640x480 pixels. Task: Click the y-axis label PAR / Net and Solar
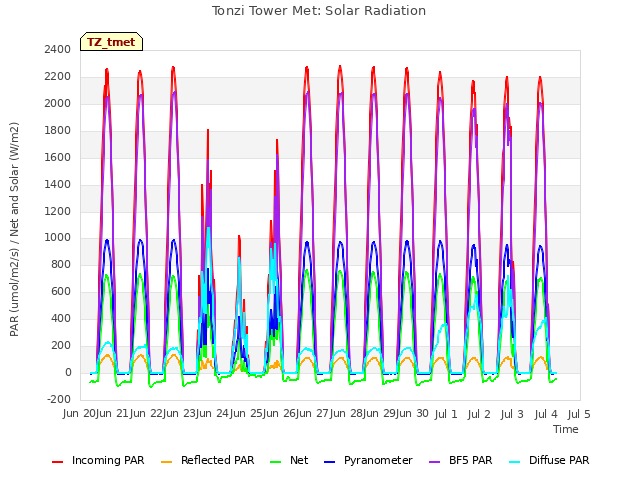click(14, 229)
